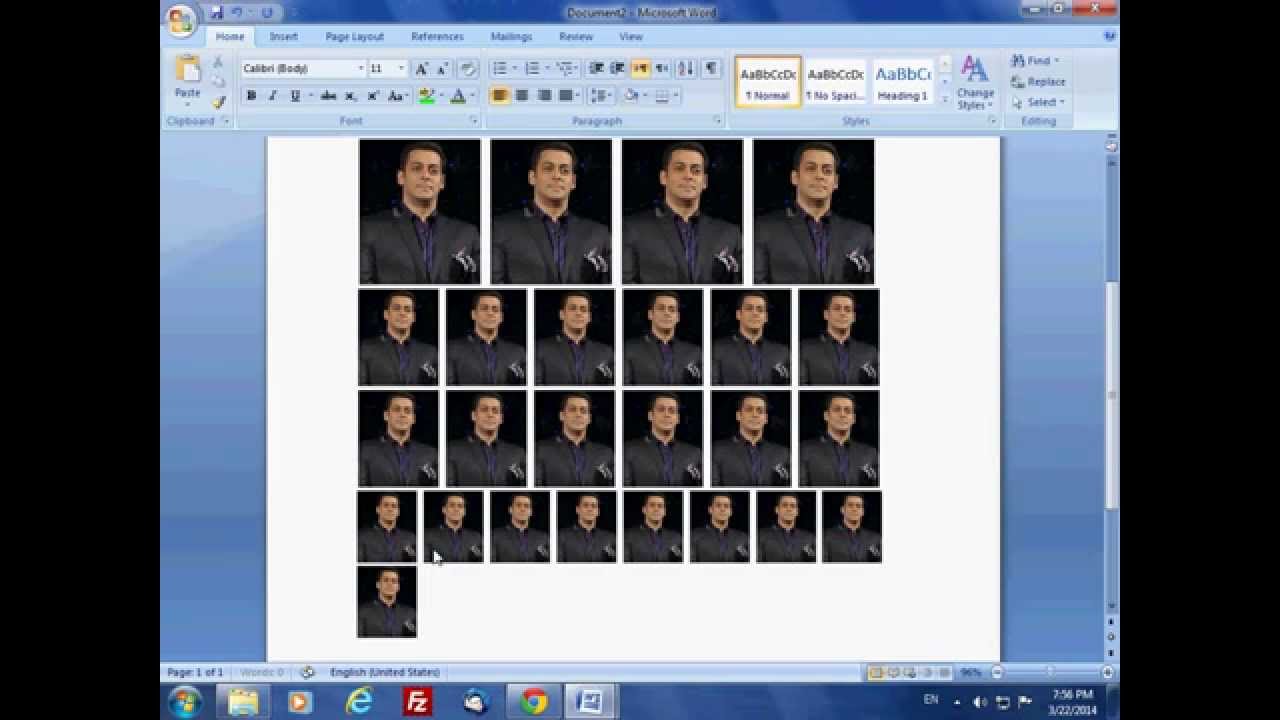Click the Page: 1 of 1 status
This screenshot has width=1280, height=720.
click(x=195, y=672)
